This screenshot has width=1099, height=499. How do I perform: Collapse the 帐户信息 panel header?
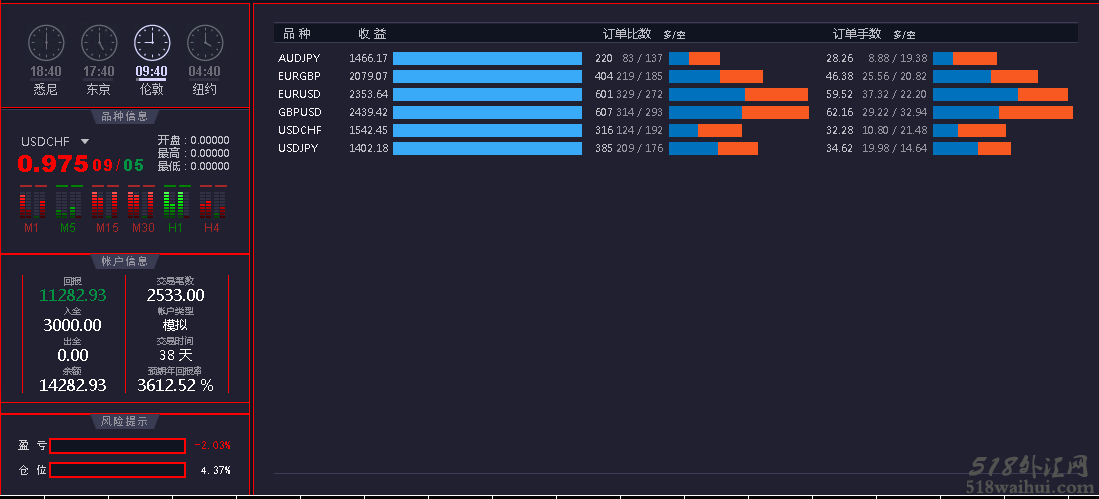coord(125,261)
